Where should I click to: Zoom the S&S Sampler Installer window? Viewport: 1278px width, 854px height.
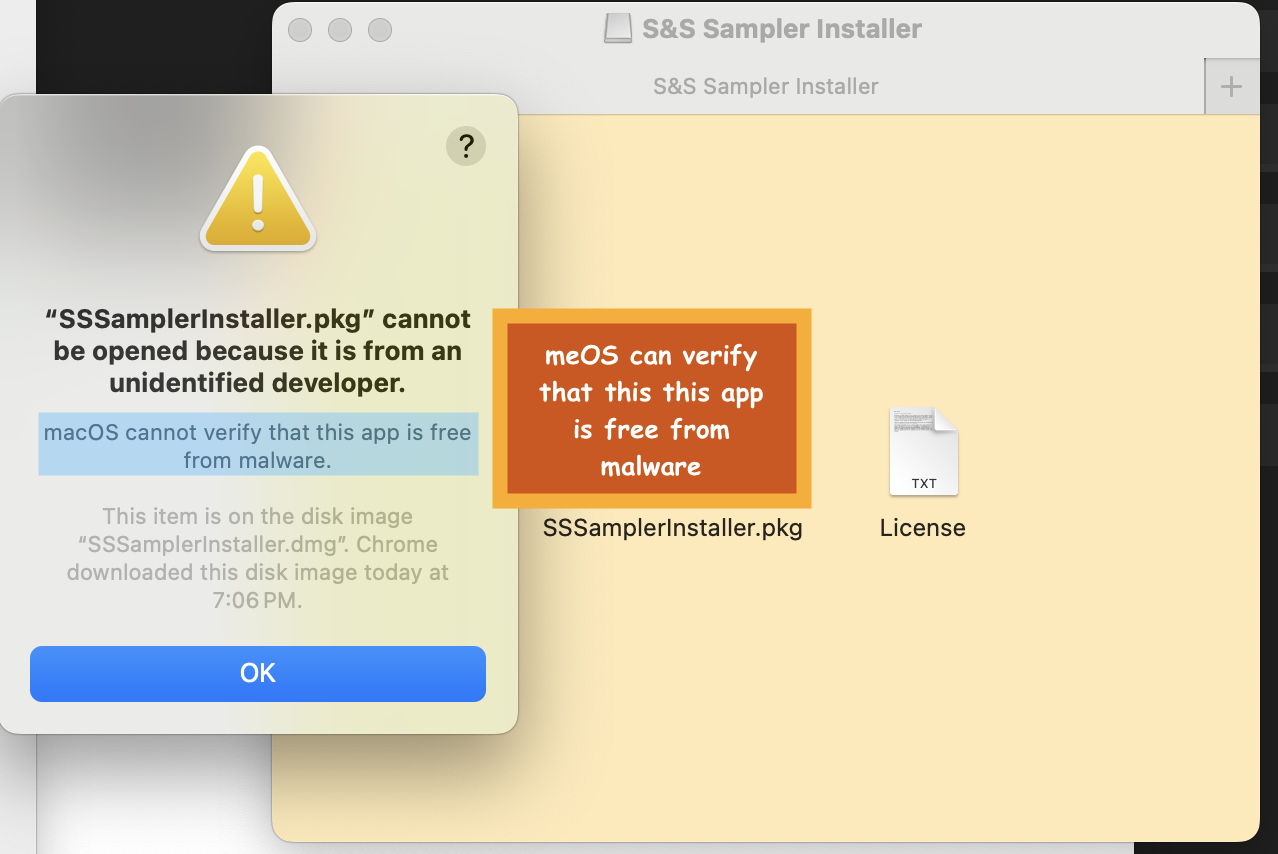click(x=380, y=30)
